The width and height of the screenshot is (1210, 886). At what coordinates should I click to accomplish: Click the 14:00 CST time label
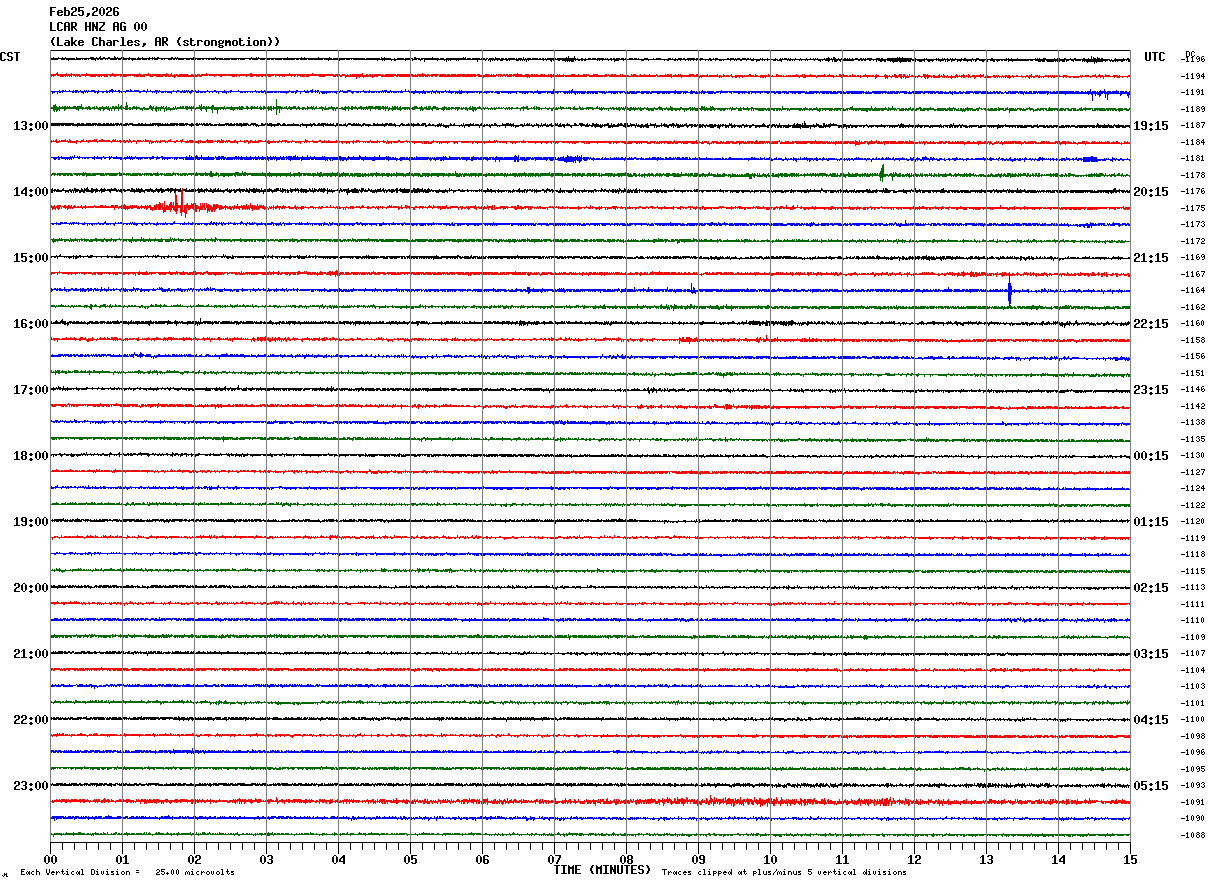click(30, 192)
